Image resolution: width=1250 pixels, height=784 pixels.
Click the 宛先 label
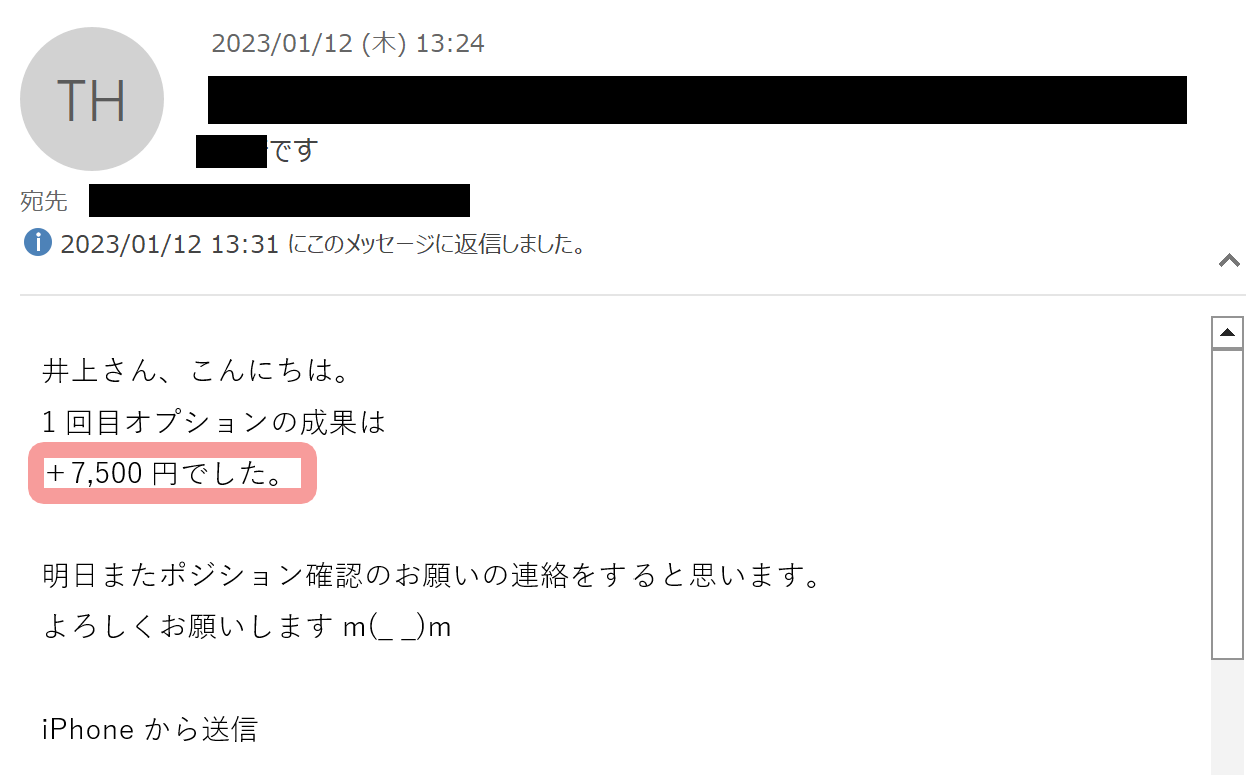point(44,201)
